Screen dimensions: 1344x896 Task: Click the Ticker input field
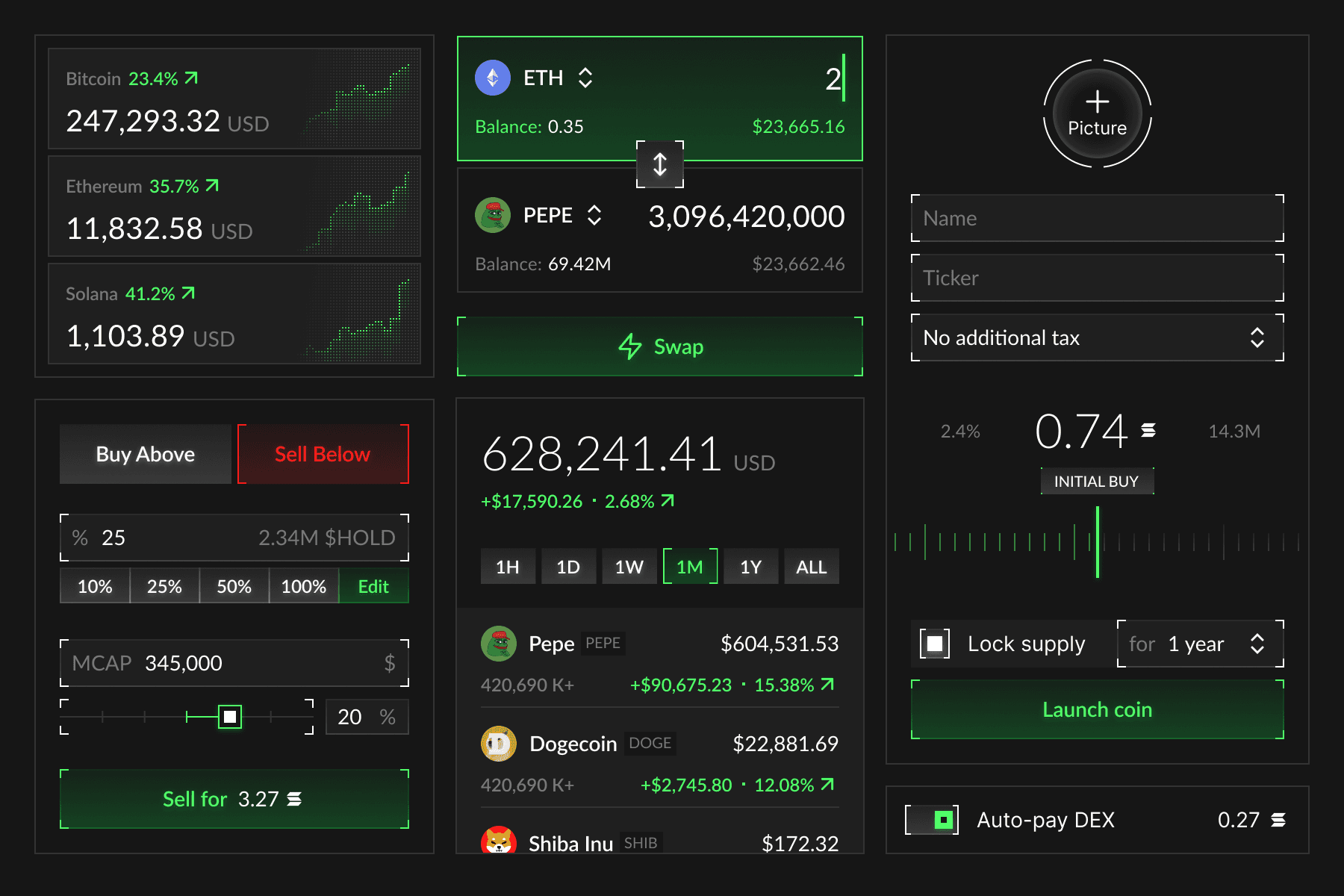point(1098,278)
